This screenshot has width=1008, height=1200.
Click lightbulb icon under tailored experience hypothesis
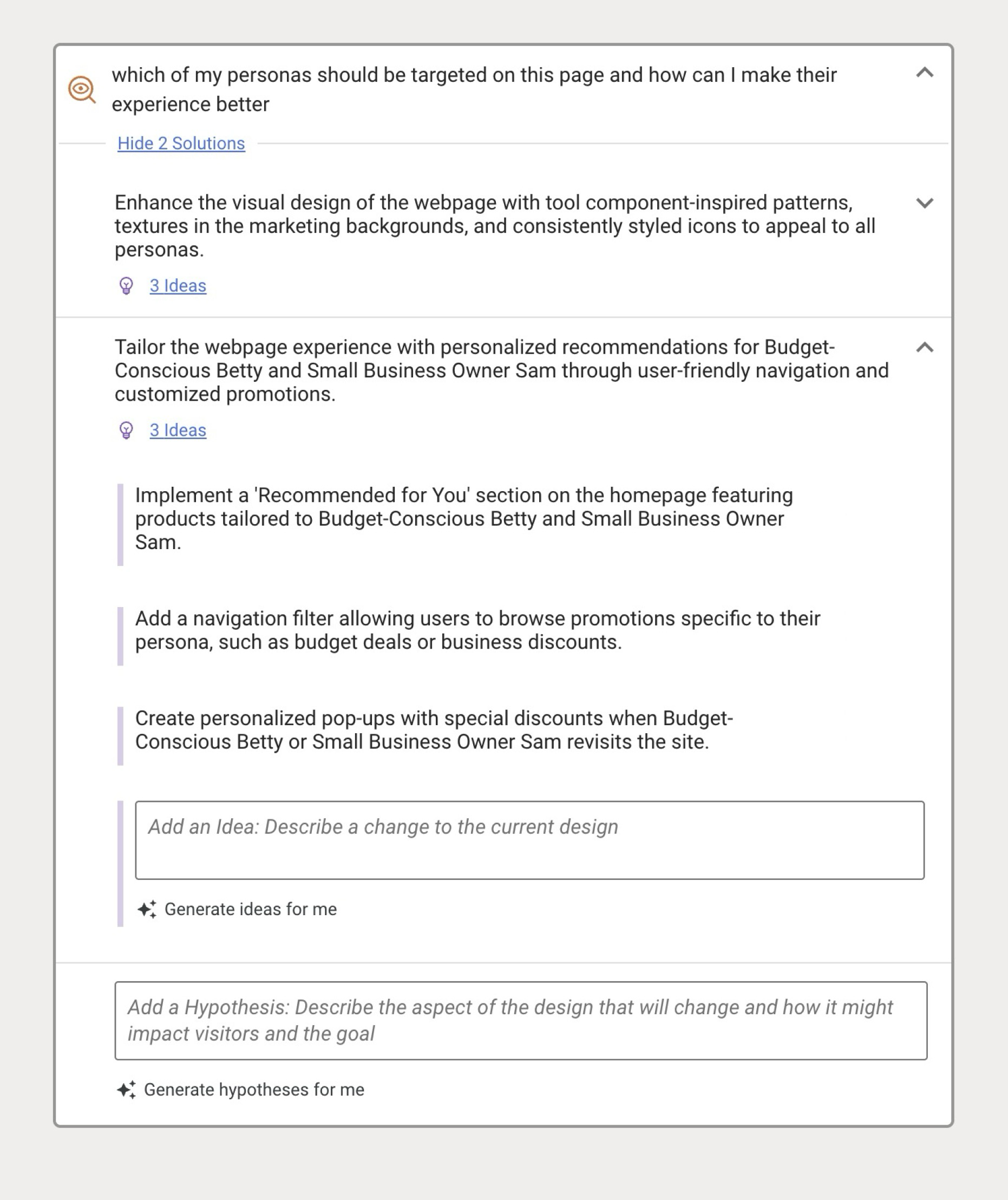point(126,430)
